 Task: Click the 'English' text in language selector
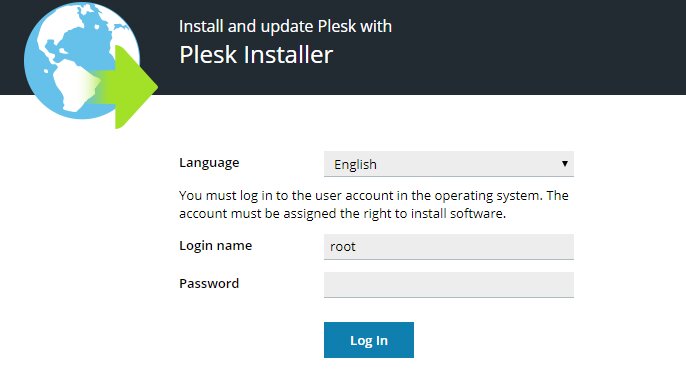click(x=355, y=164)
